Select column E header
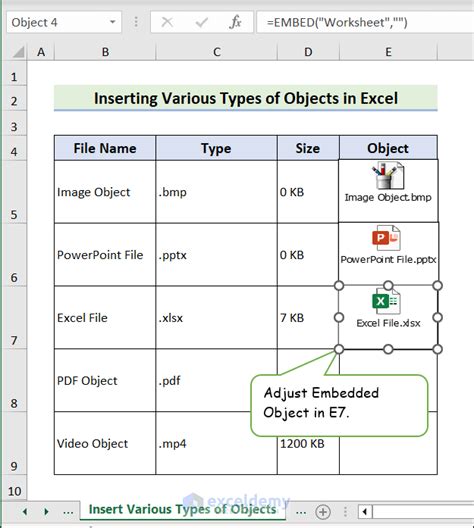 click(x=388, y=52)
